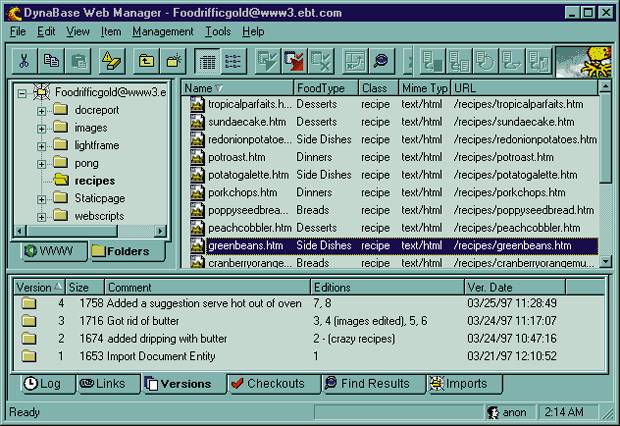
Task: Collapse the Foodrifficgold root tree node
Action: click(x=22, y=93)
